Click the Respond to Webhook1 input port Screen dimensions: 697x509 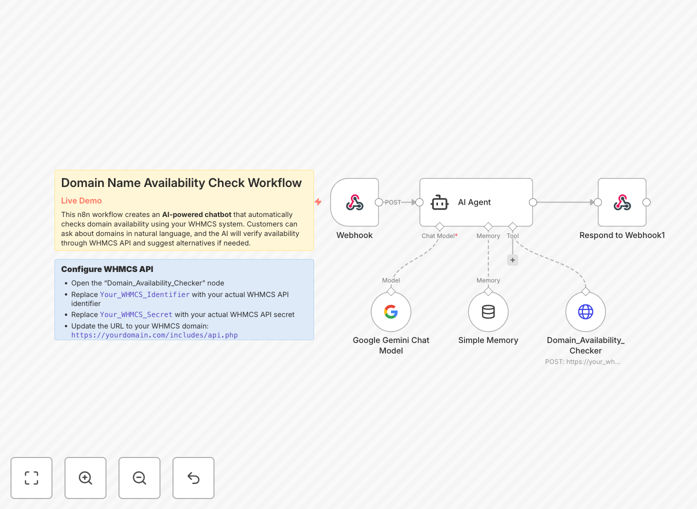pyautogui.click(x=598, y=202)
